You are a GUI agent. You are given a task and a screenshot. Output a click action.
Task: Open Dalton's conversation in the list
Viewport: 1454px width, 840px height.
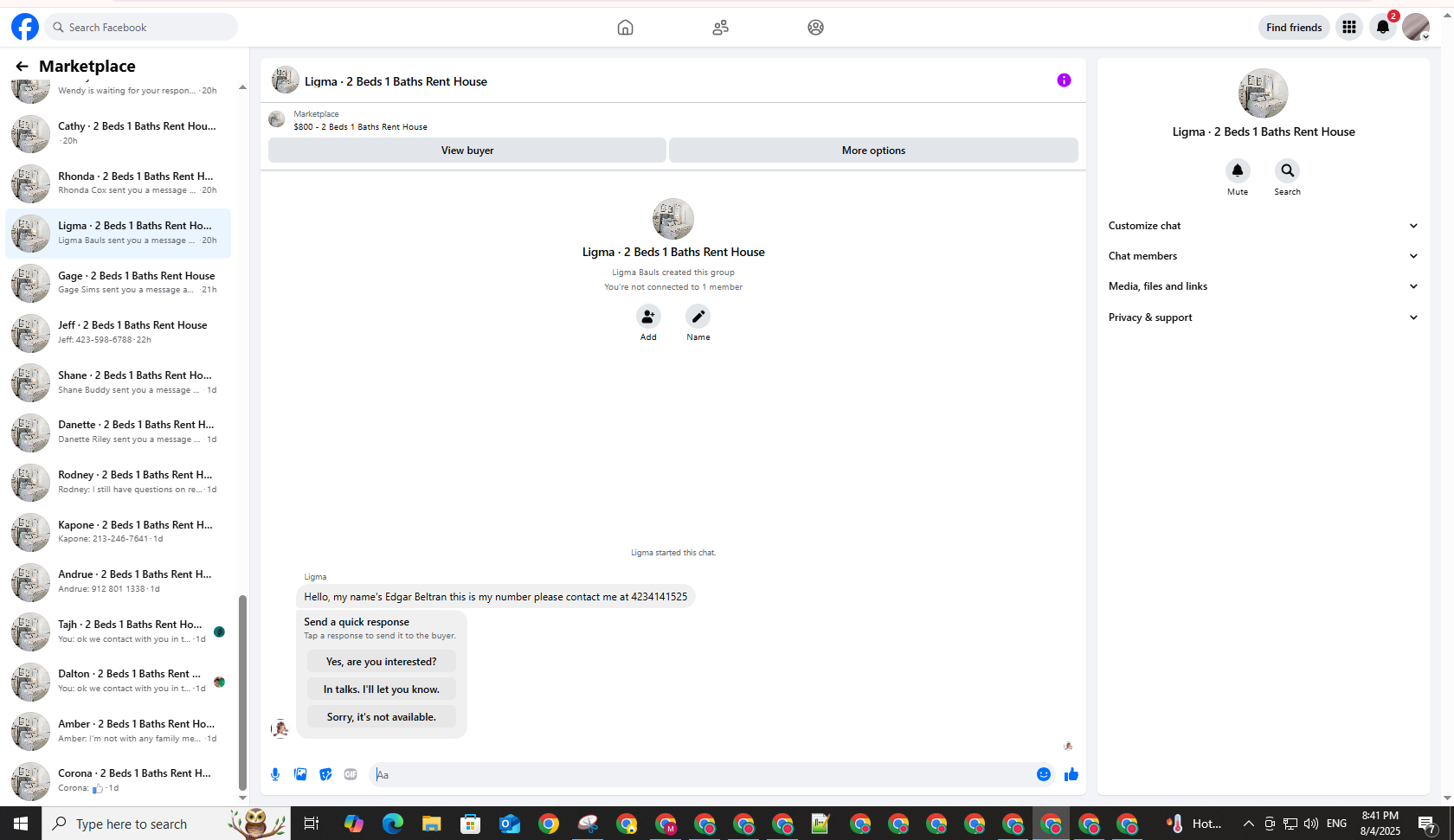(x=119, y=681)
